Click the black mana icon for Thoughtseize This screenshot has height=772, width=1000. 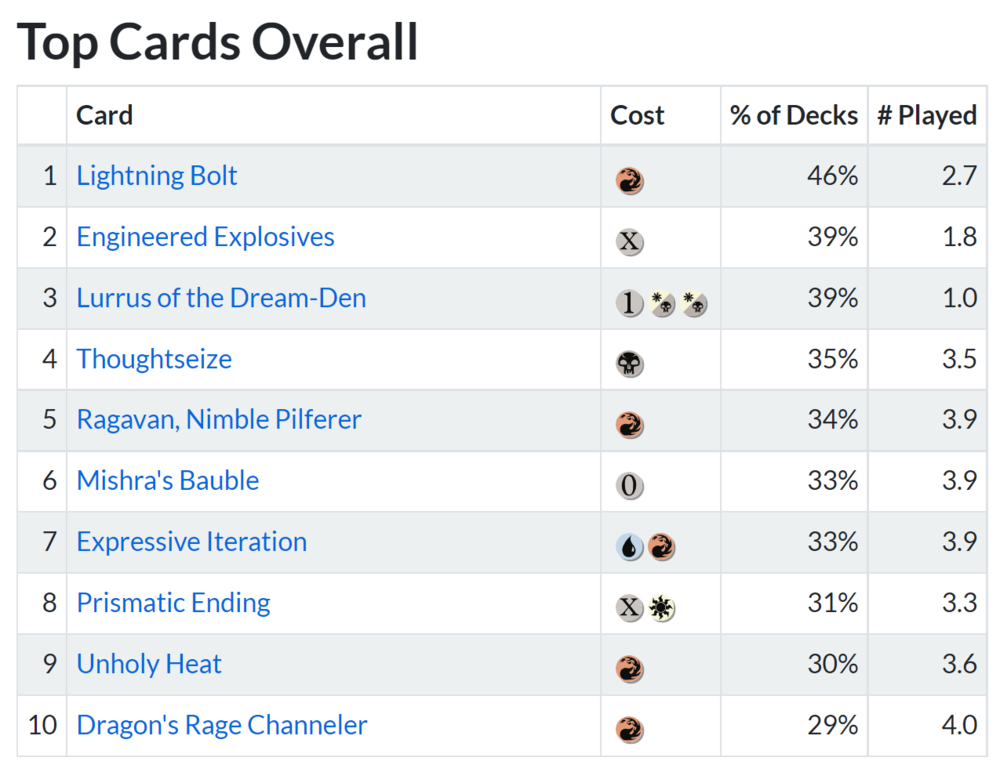(x=629, y=364)
